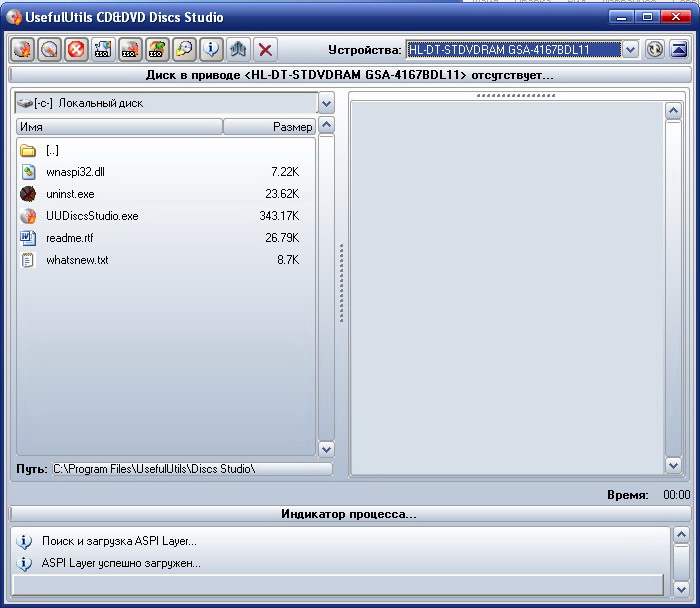Click the local disk drive icon
Viewport: 700px width, 608px height.
(25, 103)
